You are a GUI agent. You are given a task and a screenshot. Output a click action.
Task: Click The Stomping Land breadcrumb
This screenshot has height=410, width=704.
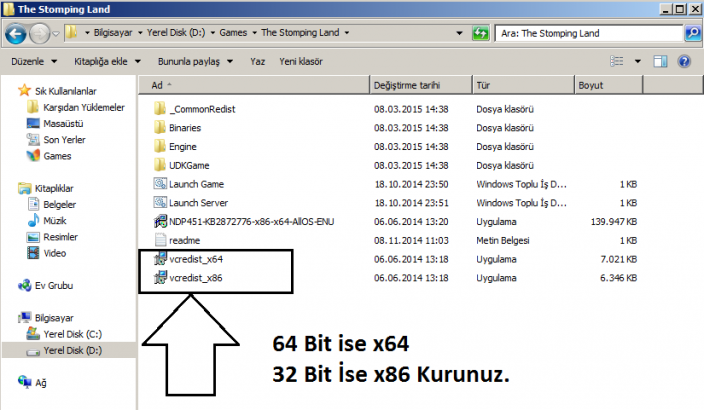click(x=300, y=33)
